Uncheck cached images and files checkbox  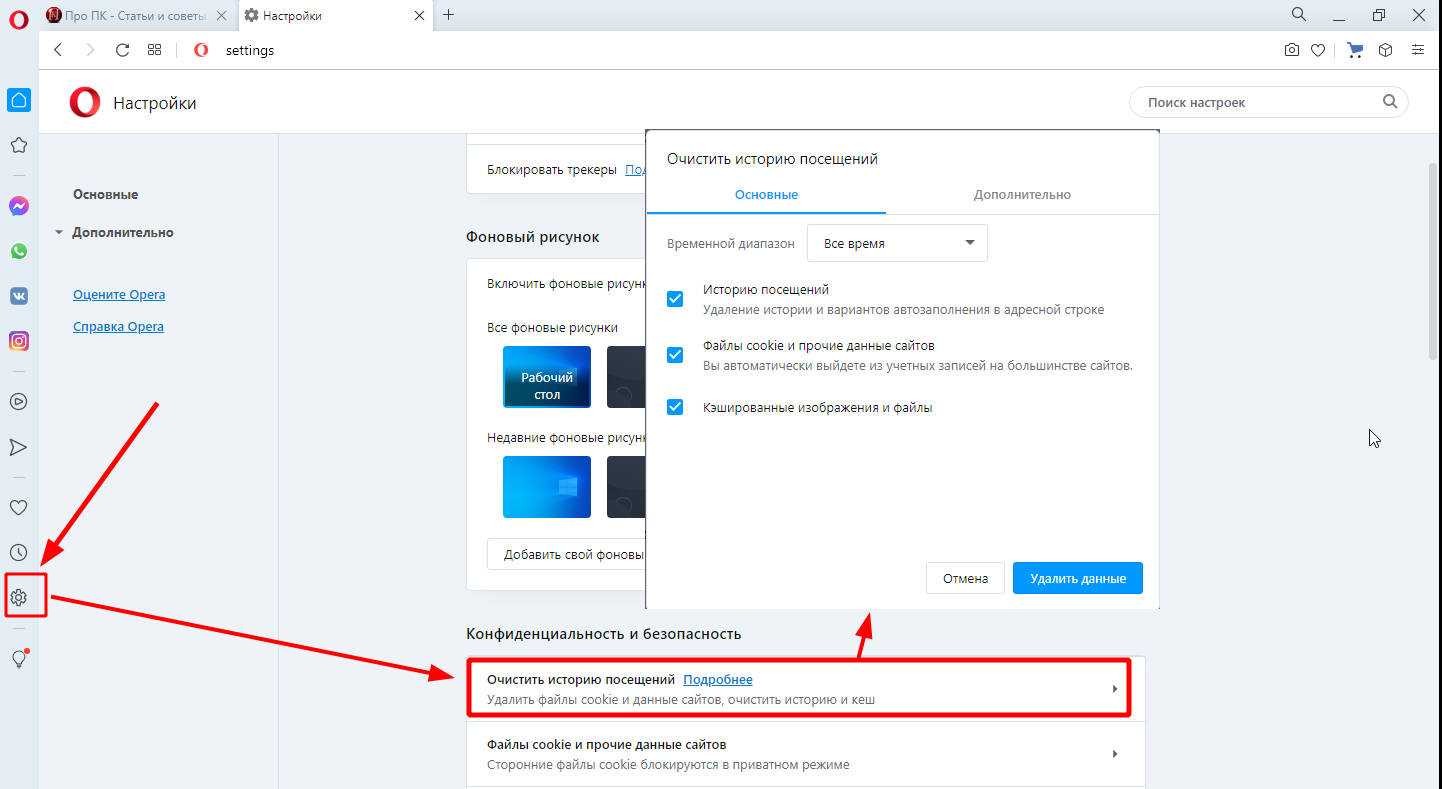(675, 407)
